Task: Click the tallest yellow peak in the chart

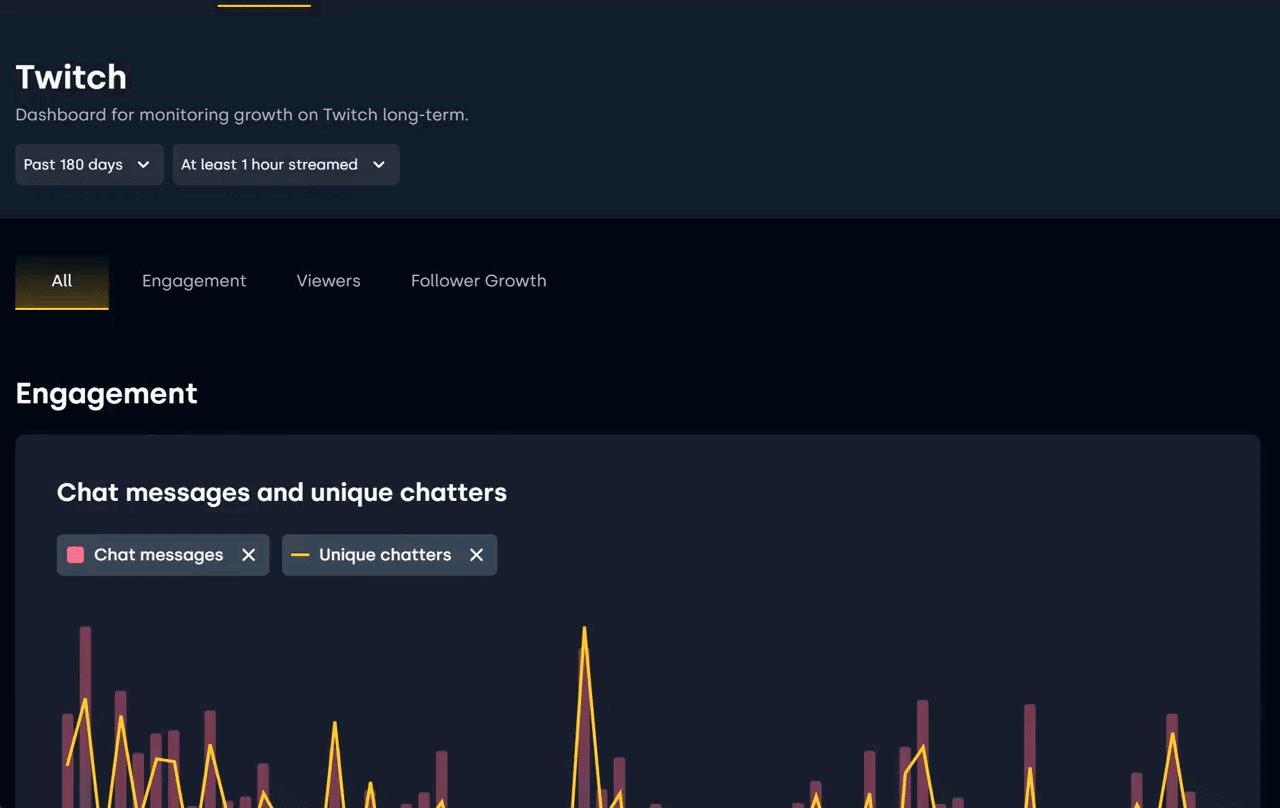Action: (x=584, y=630)
